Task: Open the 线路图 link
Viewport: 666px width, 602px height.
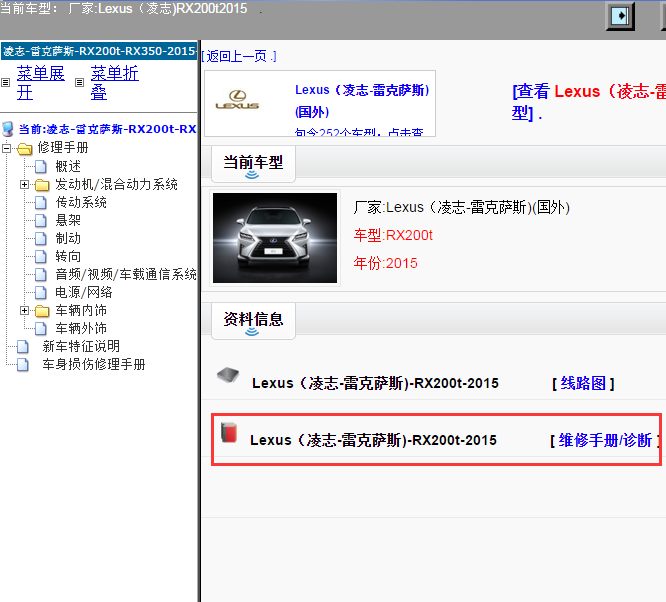Action: click(583, 384)
